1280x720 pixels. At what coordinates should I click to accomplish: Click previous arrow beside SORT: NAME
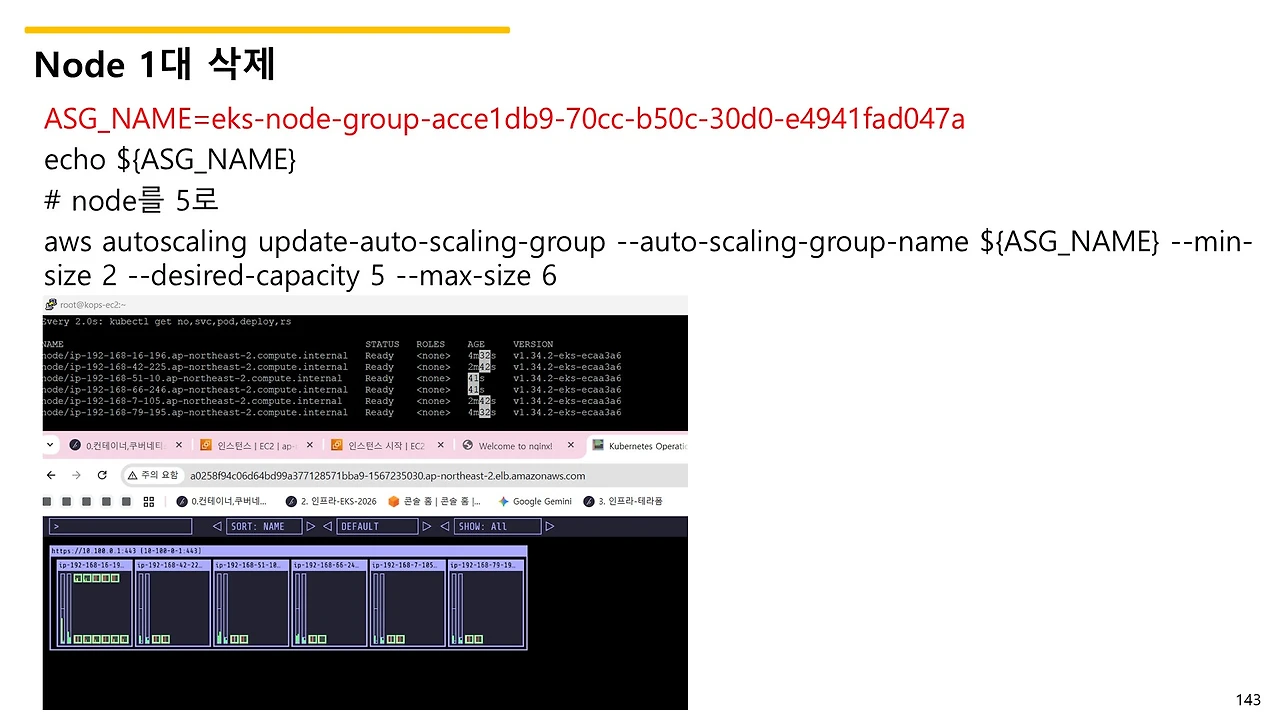[x=217, y=526]
